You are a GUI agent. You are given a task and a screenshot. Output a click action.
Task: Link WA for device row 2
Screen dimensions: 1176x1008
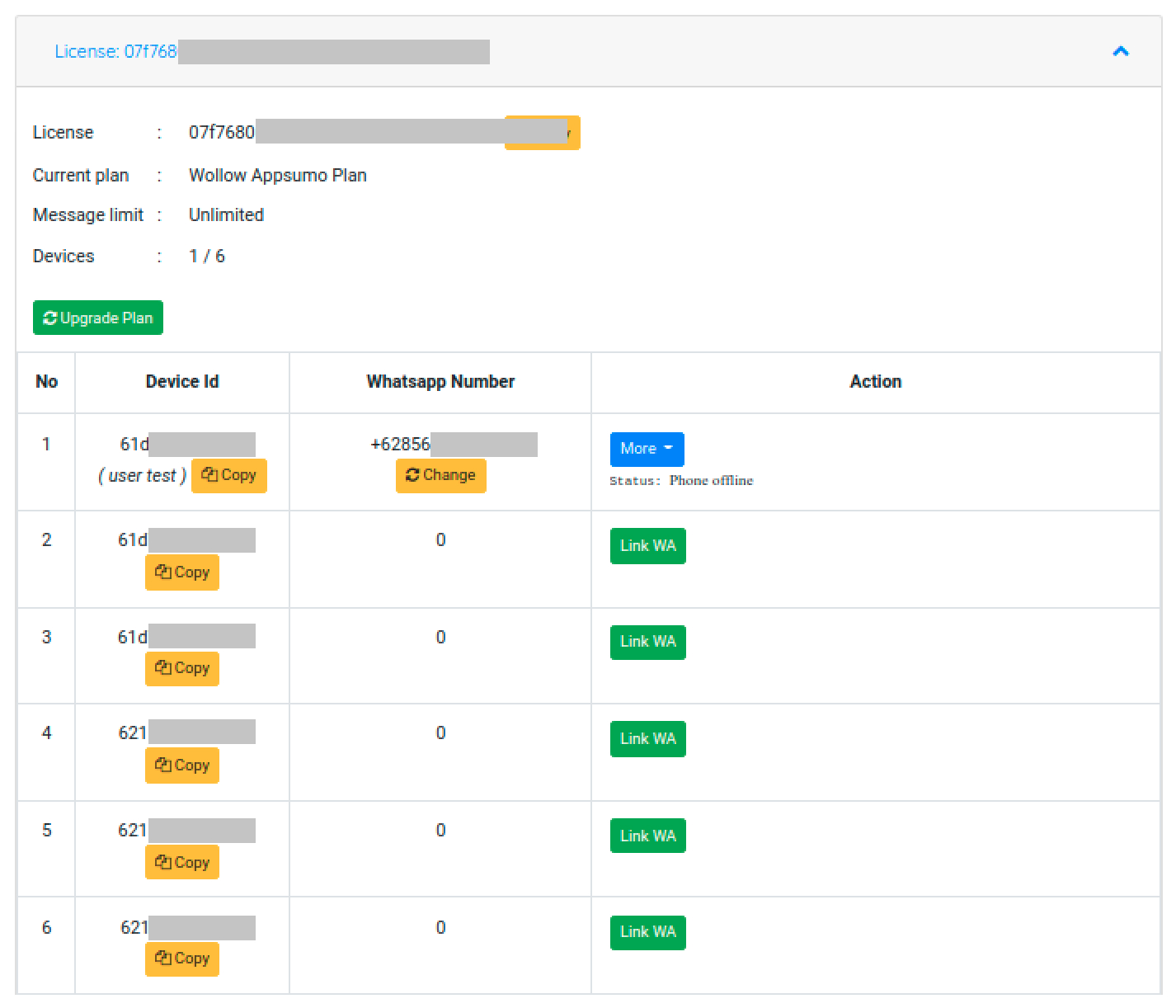pos(648,546)
